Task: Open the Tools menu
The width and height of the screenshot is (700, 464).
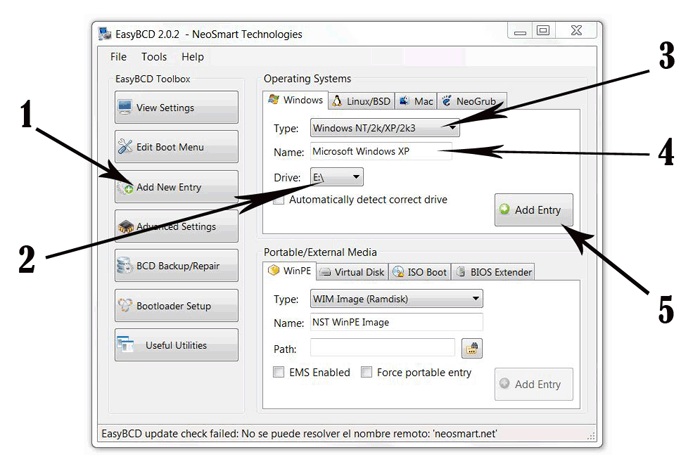Action: pyautogui.click(x=154, y=57)
